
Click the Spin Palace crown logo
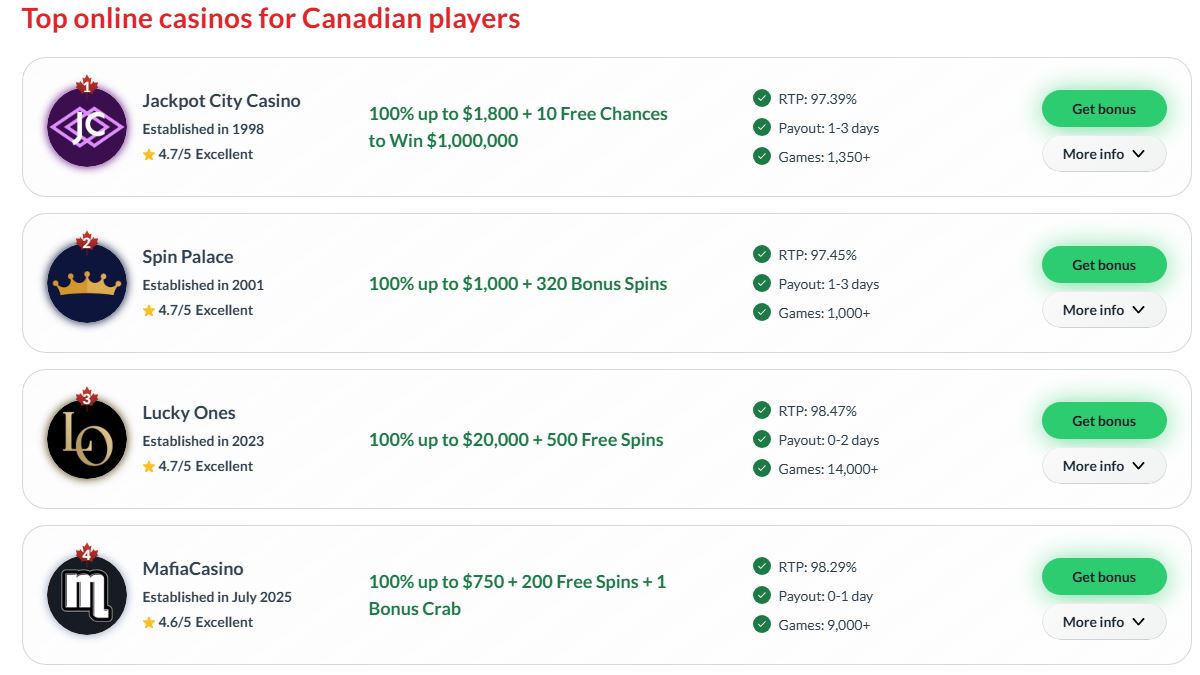[x=87, y=283]
